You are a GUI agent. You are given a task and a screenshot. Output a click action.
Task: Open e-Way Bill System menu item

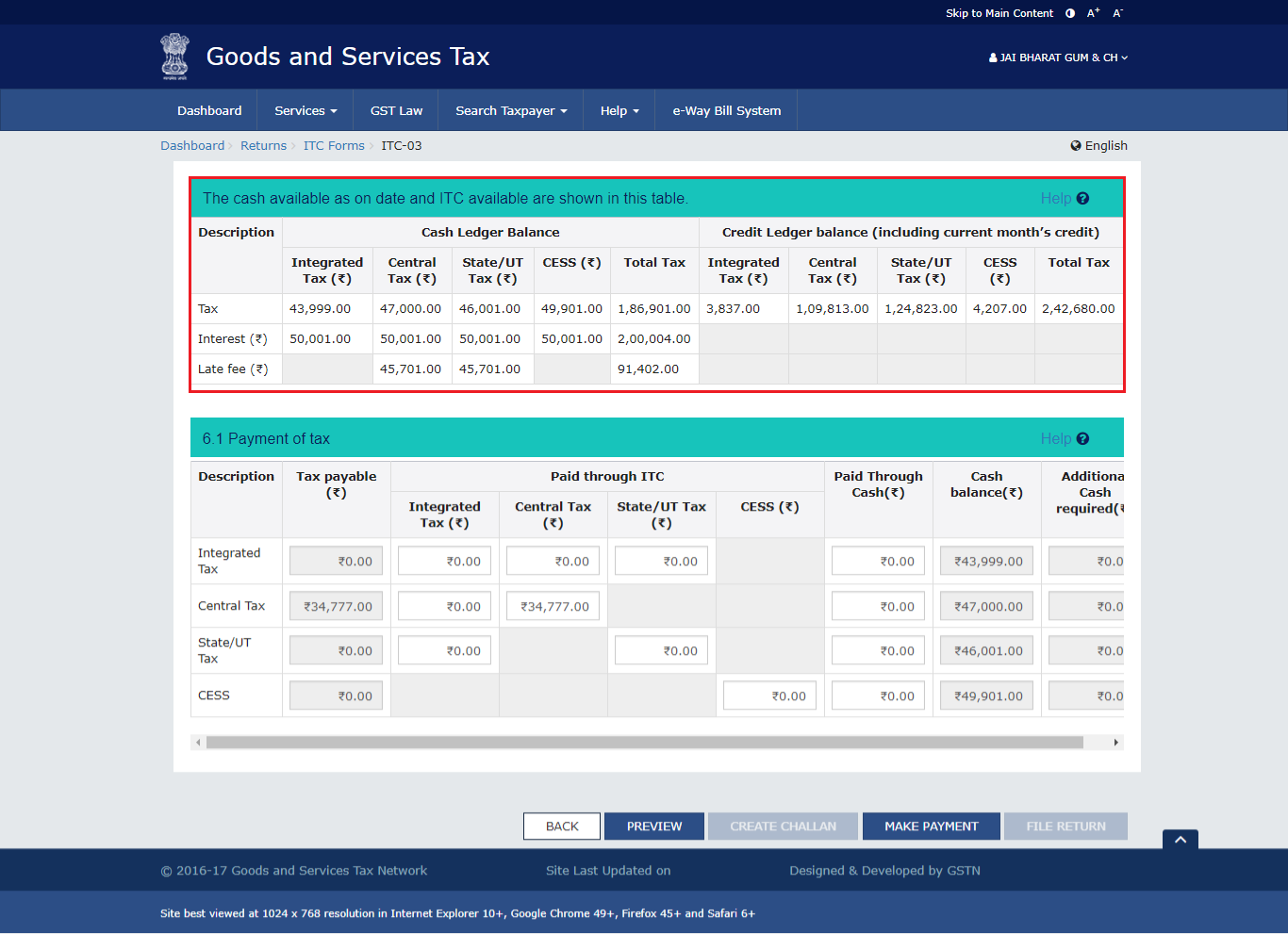coord(726,110)
